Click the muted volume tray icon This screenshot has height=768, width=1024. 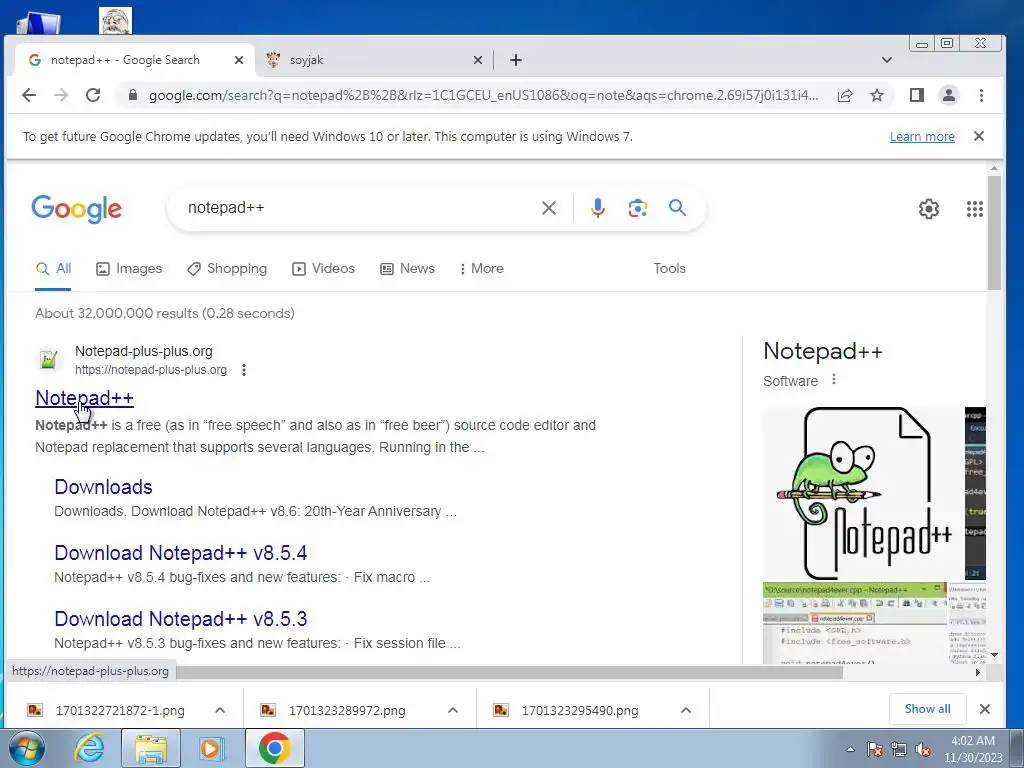tap(923, 750)
